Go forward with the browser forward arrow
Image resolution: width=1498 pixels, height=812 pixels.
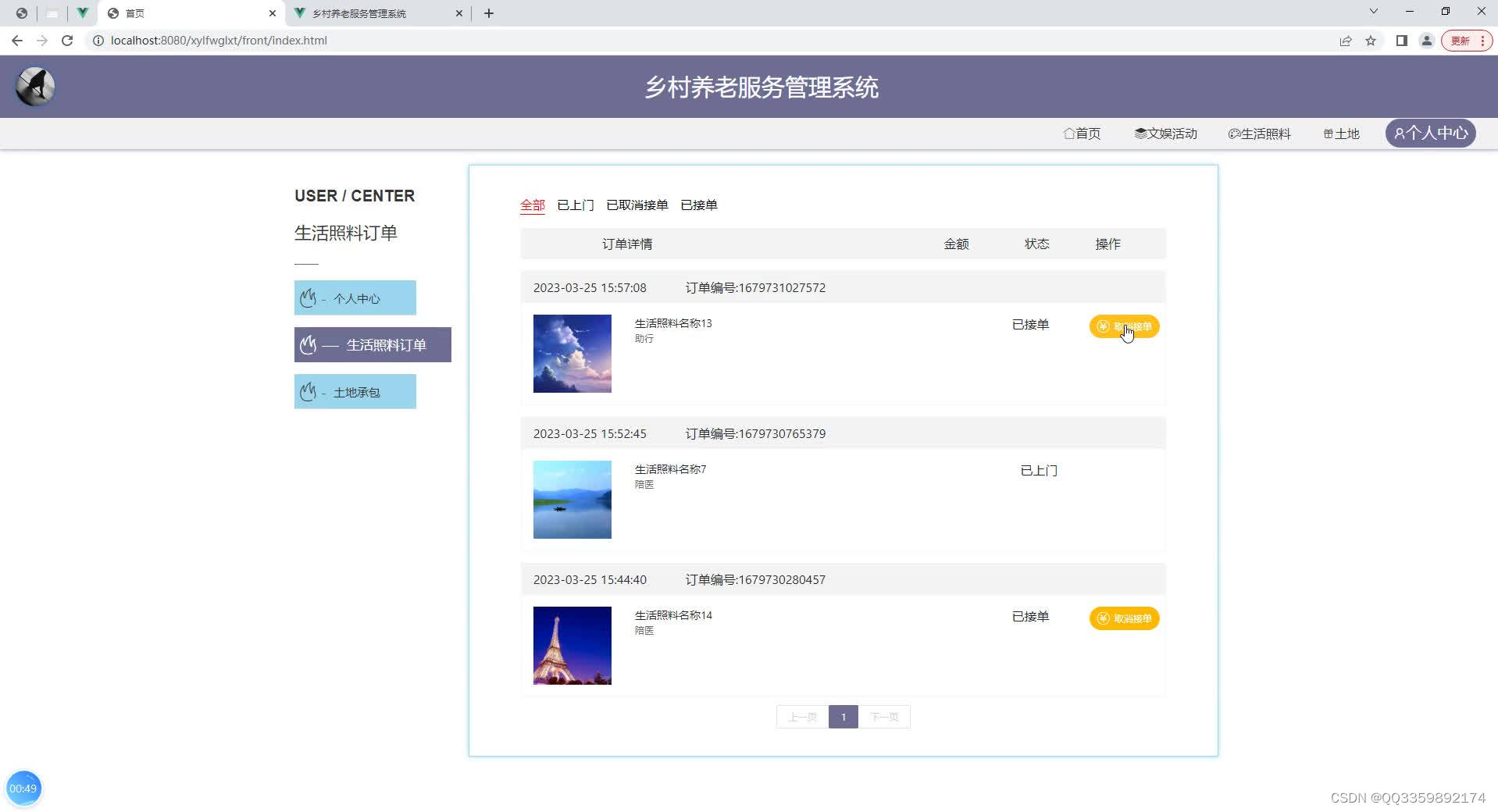pyautogui.click(x=42, y=41)
